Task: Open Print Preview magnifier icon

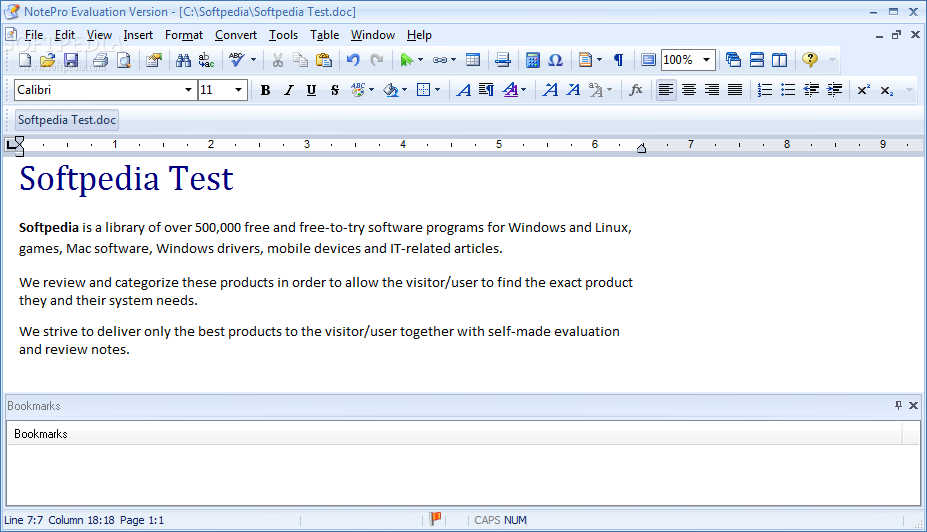Action: pos(124,60)
